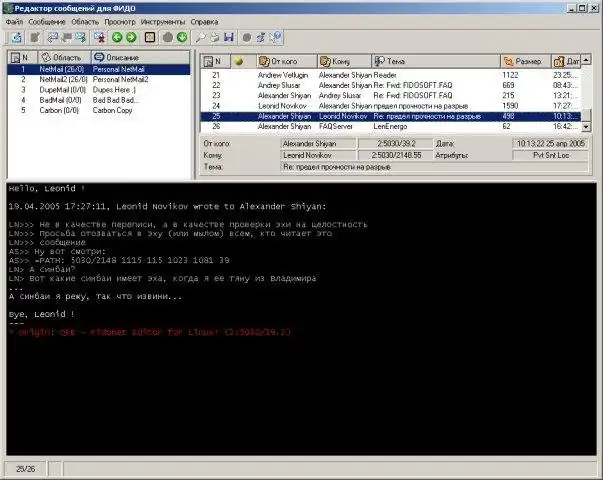The height and width of the screenshot is (480, 603).
Task: Click the delete message icon with red X
Action: click(x=100, y=37)
